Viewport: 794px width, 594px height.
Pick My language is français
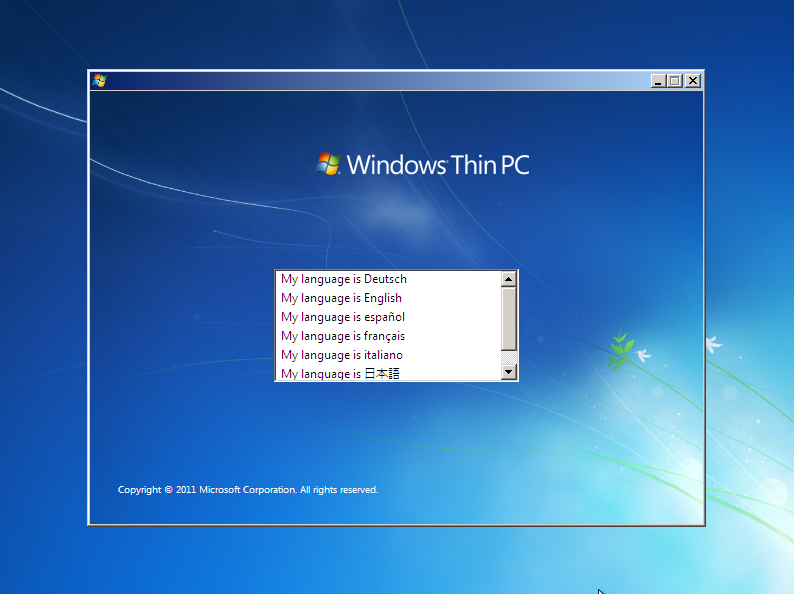point(388,336)
